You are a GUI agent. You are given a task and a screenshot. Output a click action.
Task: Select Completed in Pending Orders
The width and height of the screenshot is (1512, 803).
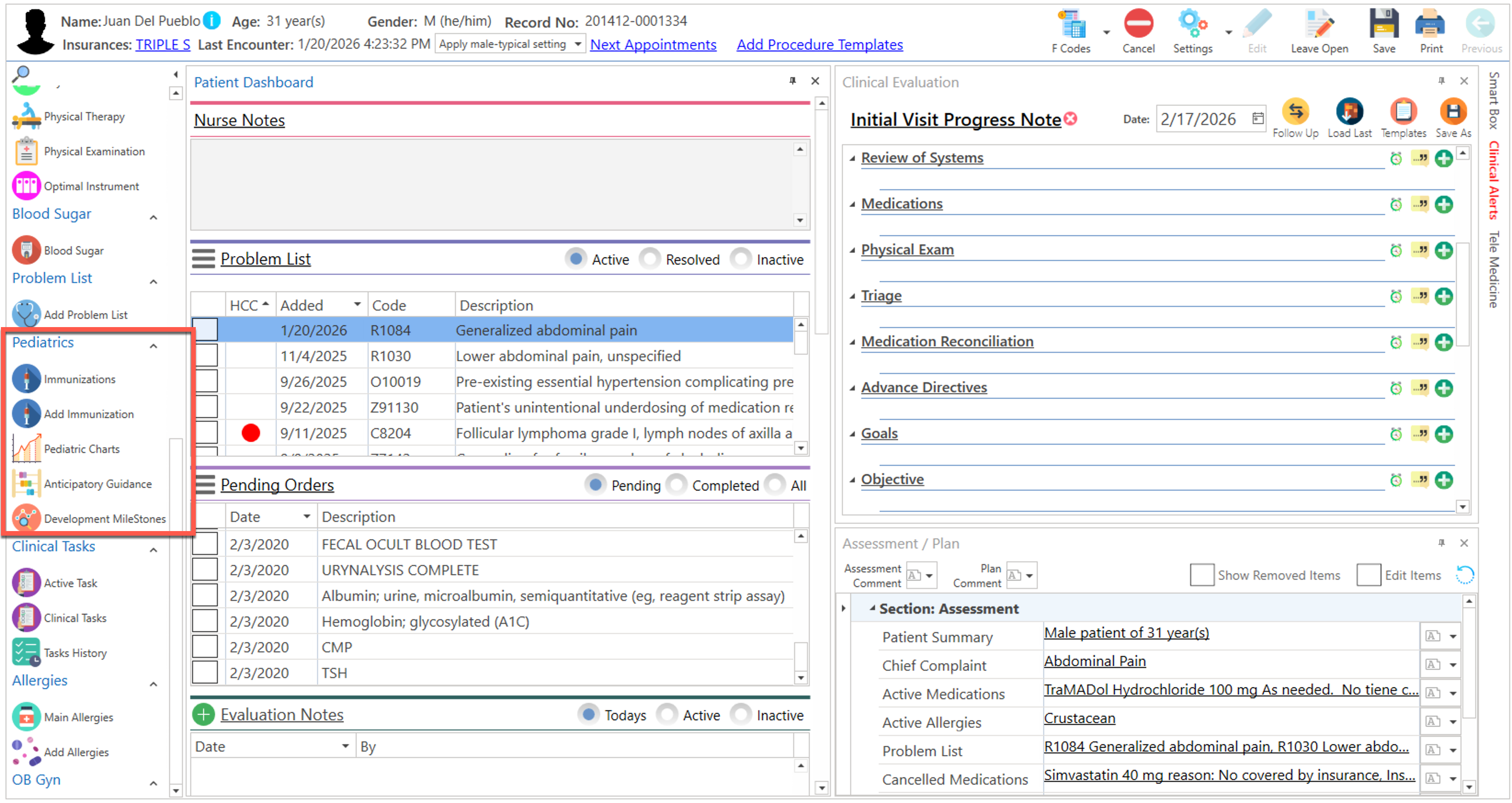677,485
